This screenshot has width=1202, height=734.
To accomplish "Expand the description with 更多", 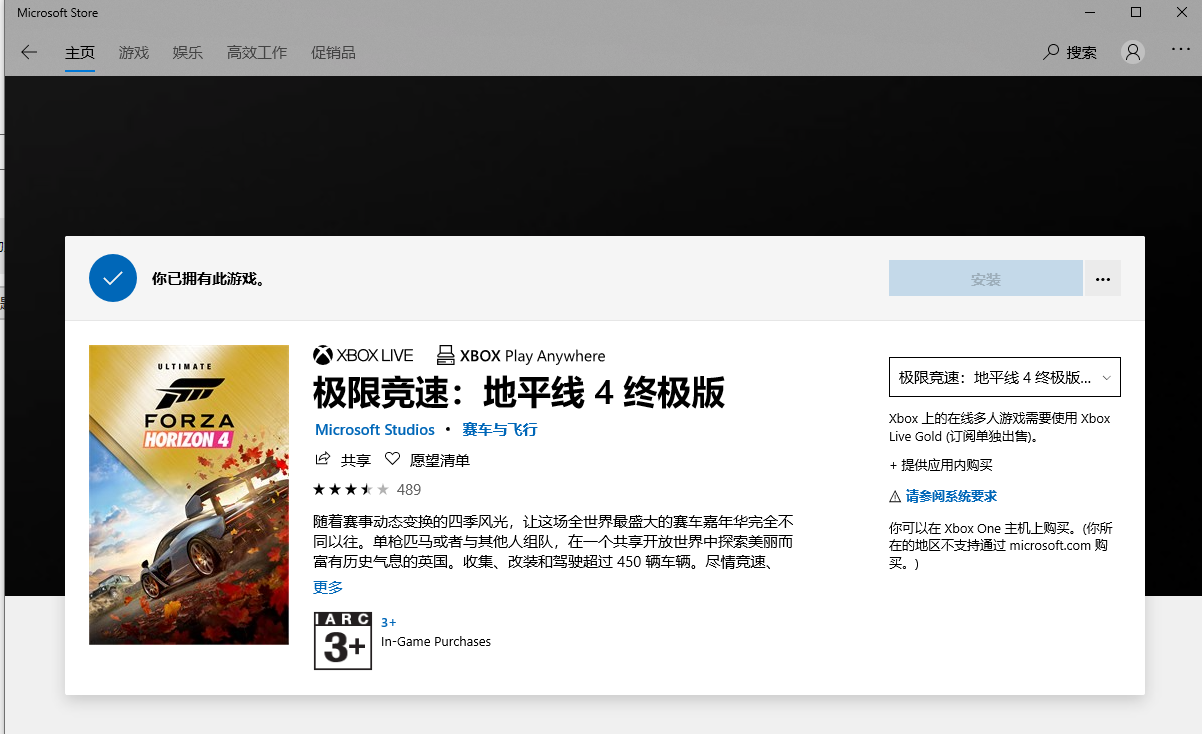I will click(x=328, y=587).
